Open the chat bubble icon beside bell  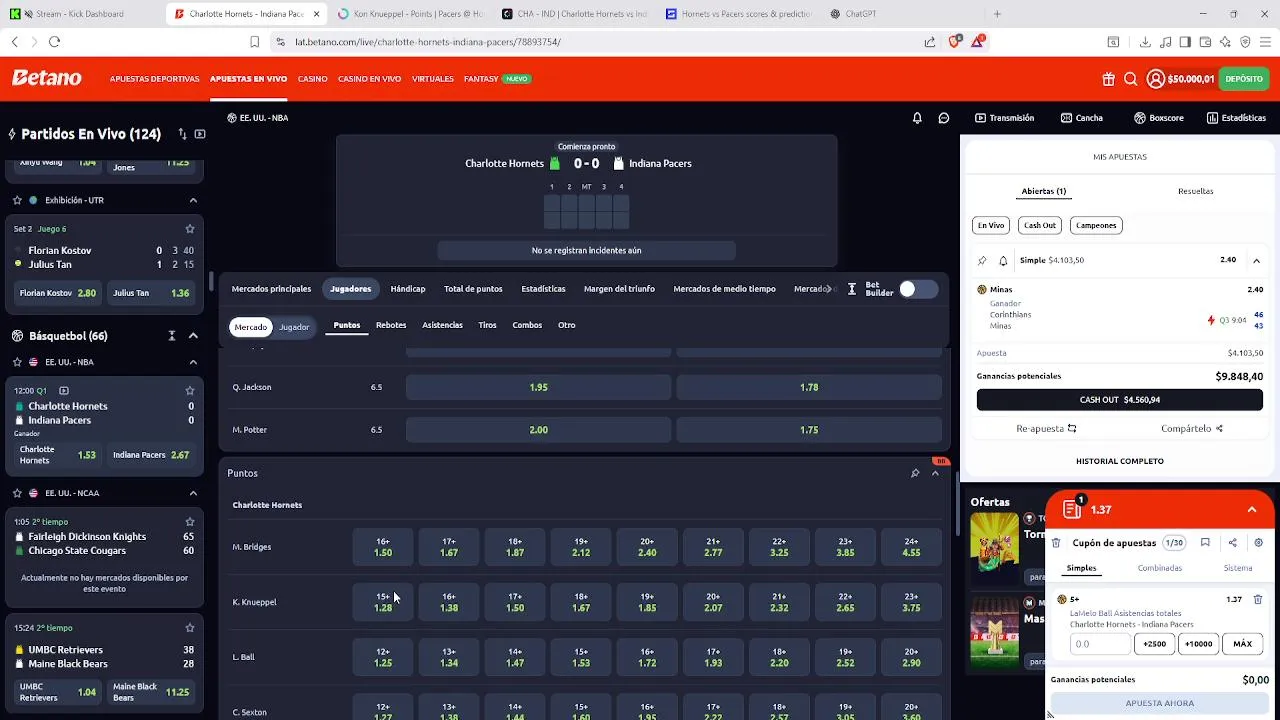(943, 118)
